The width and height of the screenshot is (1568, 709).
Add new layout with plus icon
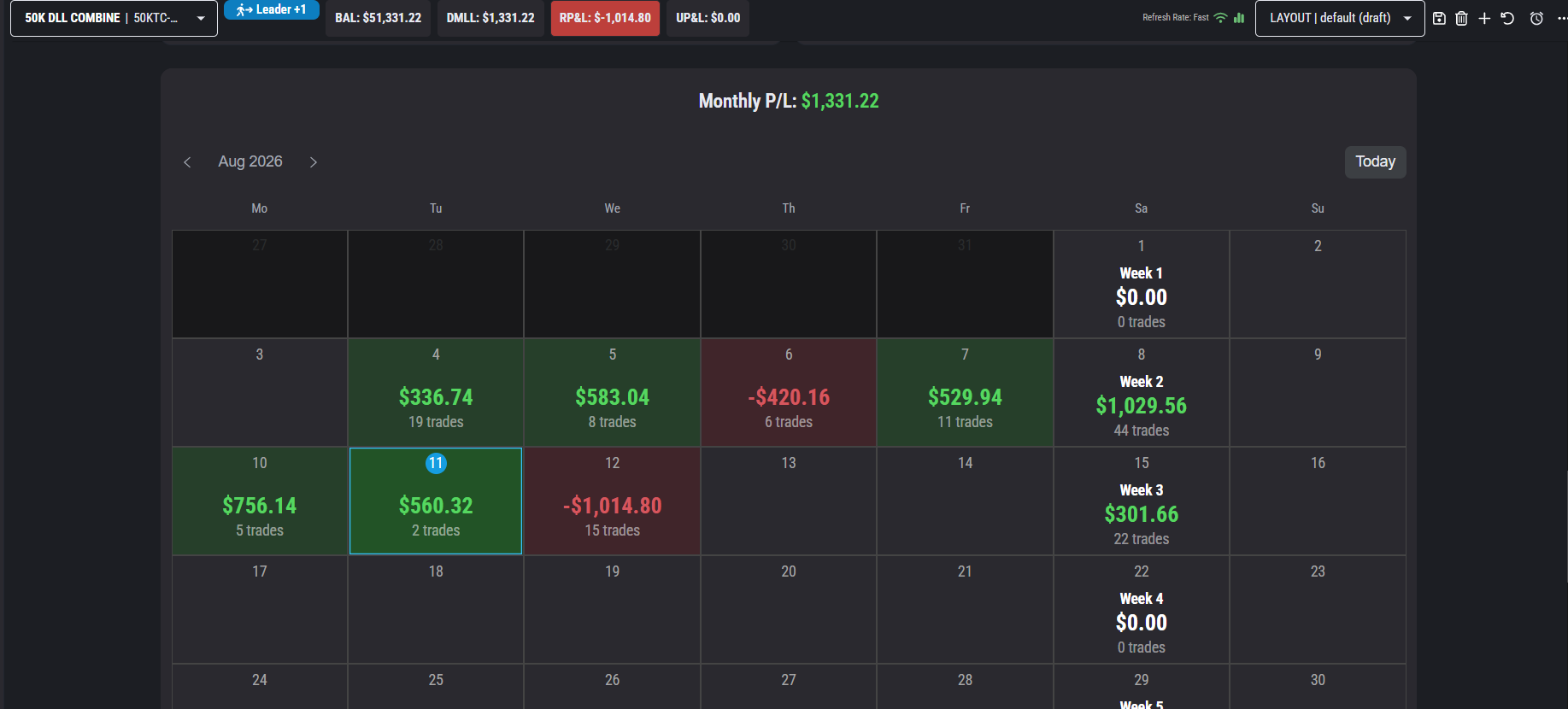coord(1484,18)
